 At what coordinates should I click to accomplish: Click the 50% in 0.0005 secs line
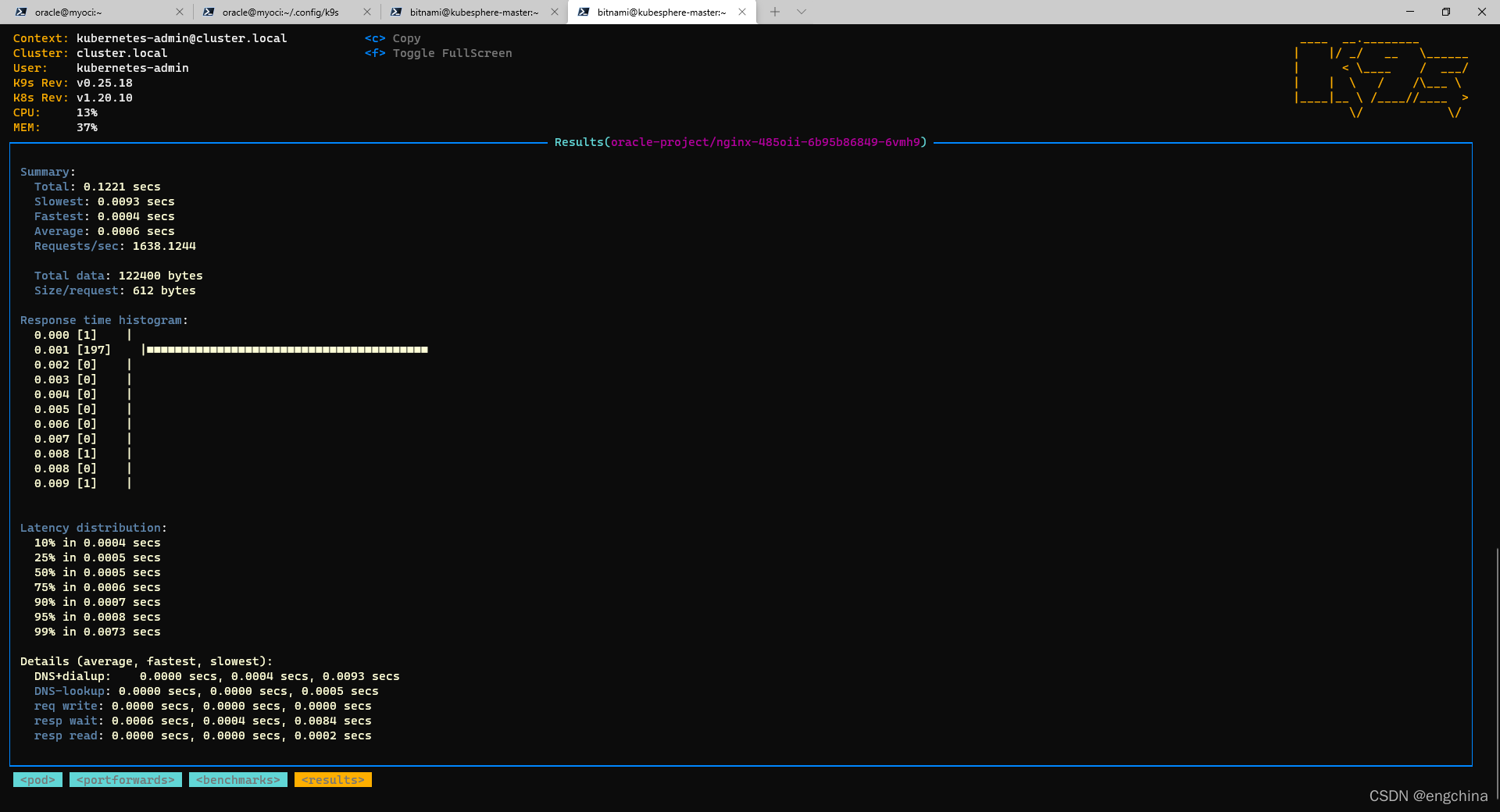(x=98, y=572)
